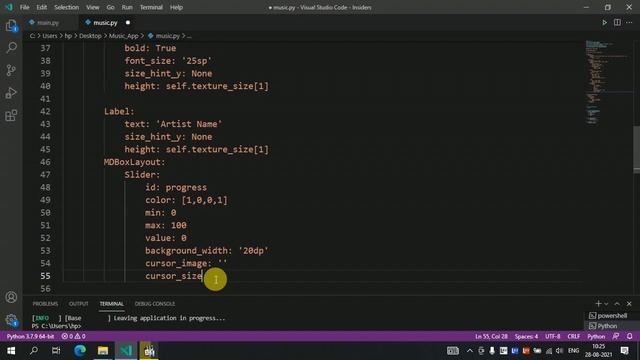Viewport: 640px width, 360px height.
Task: Switch to the Output panel tab
Action: pos(78,304)
